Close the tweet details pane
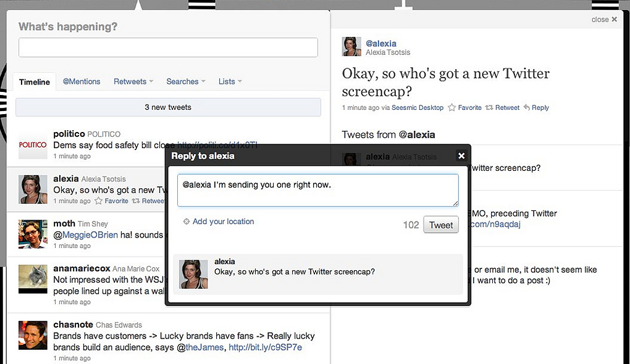The height and width of the screenshot is (364, 630). click(x=604, y=19)
